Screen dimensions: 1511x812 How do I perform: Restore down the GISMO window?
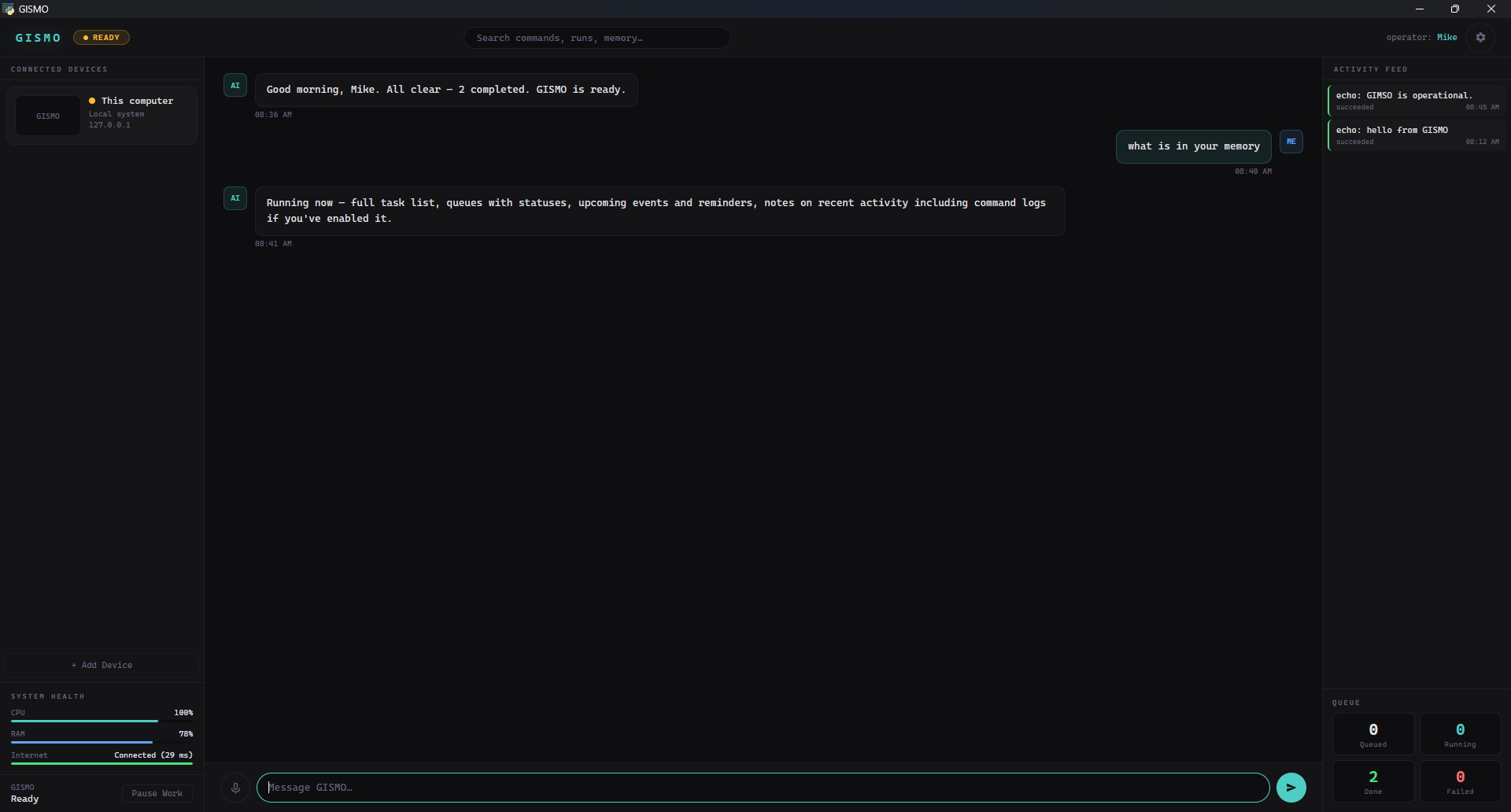[1455, 9]
